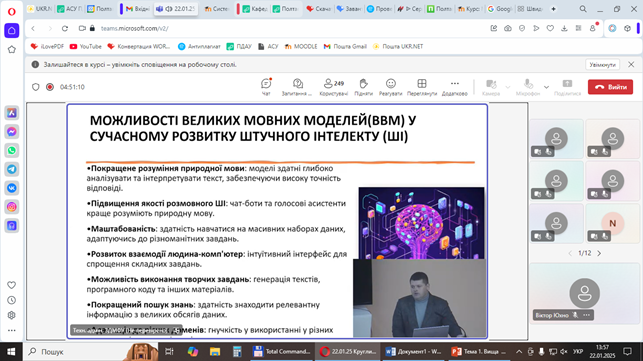
Task: Switch to the Googl browser tab
Action: coord(499,9)
